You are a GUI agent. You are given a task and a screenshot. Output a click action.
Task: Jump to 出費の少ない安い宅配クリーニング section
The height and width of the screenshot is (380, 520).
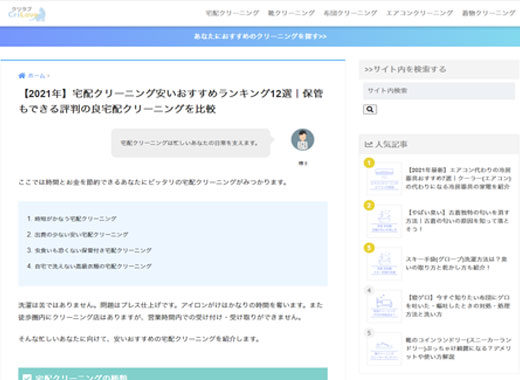coord(81,235)
